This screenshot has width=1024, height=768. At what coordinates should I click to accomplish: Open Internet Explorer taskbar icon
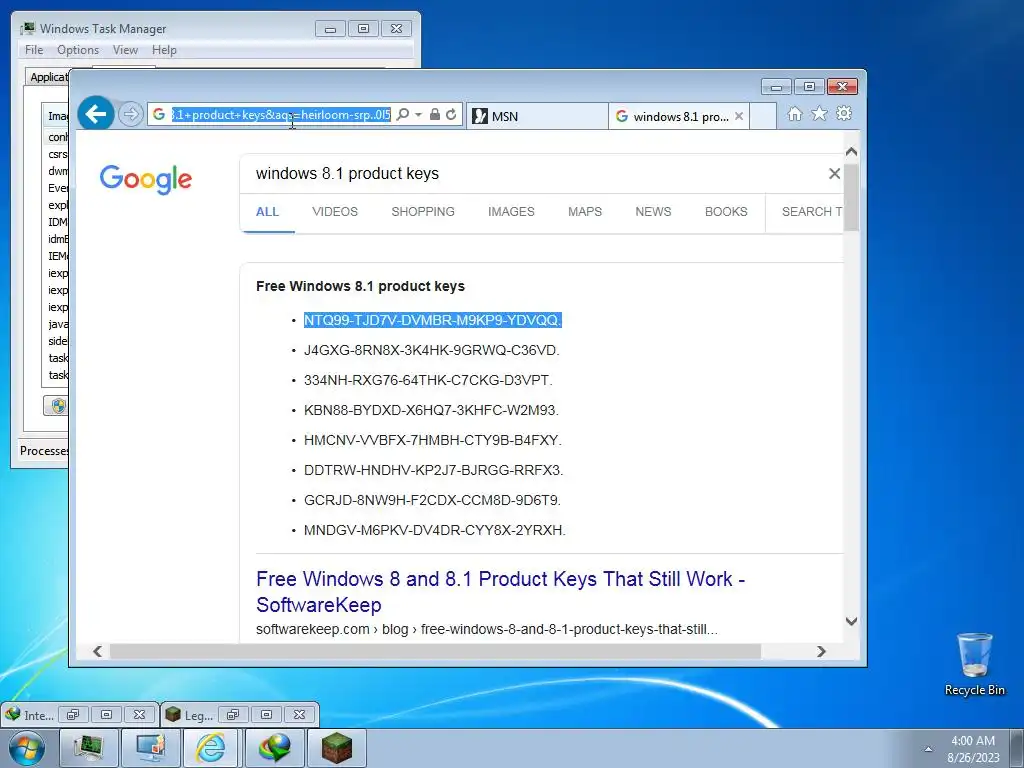pos(212,748)
